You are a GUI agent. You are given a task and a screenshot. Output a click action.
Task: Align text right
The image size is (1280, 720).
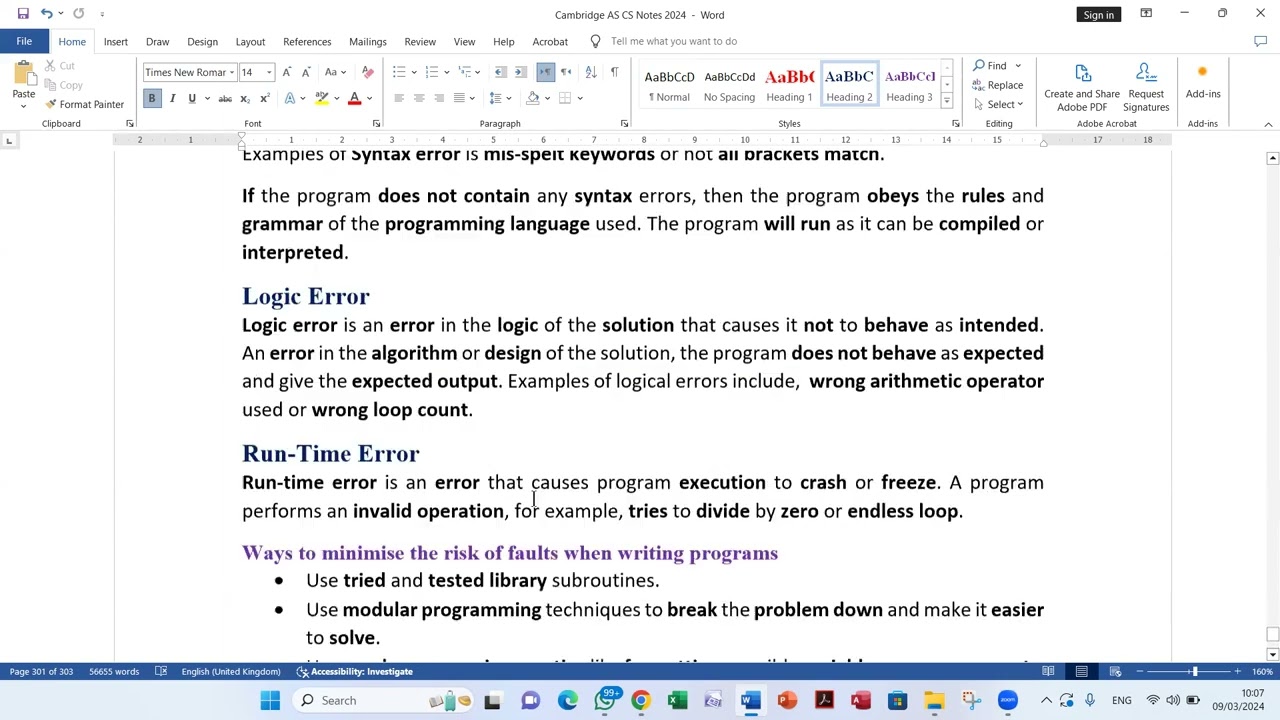tap(438, 98)
